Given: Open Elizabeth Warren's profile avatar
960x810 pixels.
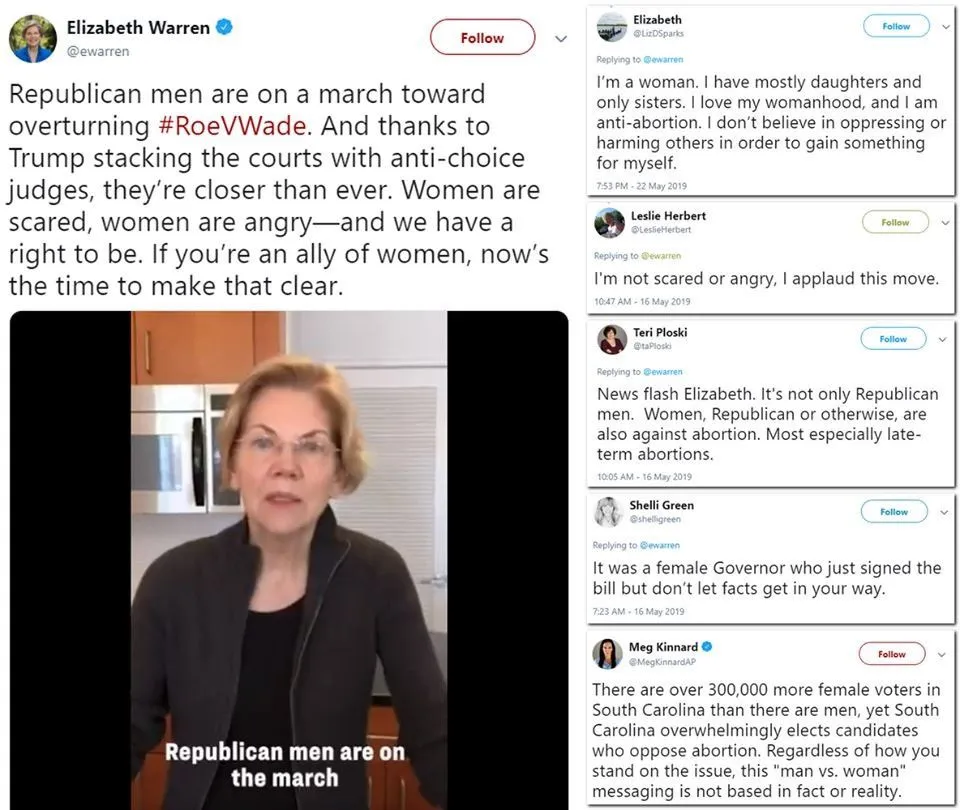Looking at the screenshot, I should click(33, 40).
